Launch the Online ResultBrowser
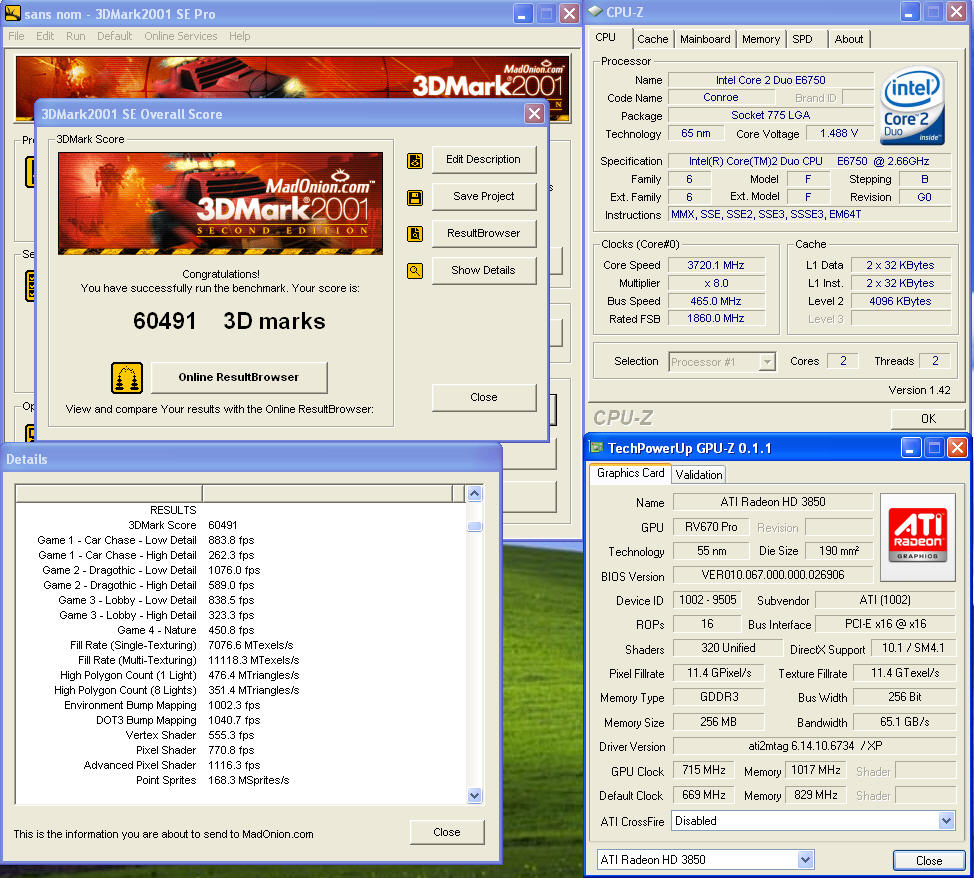The image size is (974, 878). (x=239, y=377)
